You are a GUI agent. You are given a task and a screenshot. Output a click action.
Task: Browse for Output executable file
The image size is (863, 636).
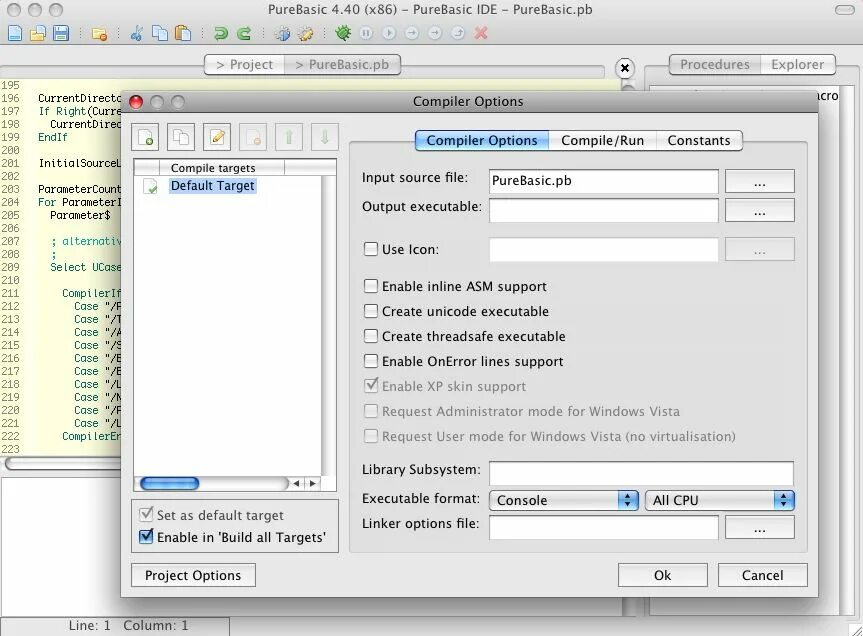(759, 210)
